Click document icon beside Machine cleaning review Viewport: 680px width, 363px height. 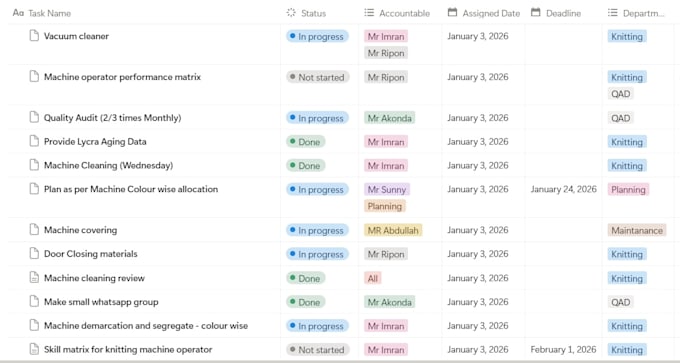34,278
